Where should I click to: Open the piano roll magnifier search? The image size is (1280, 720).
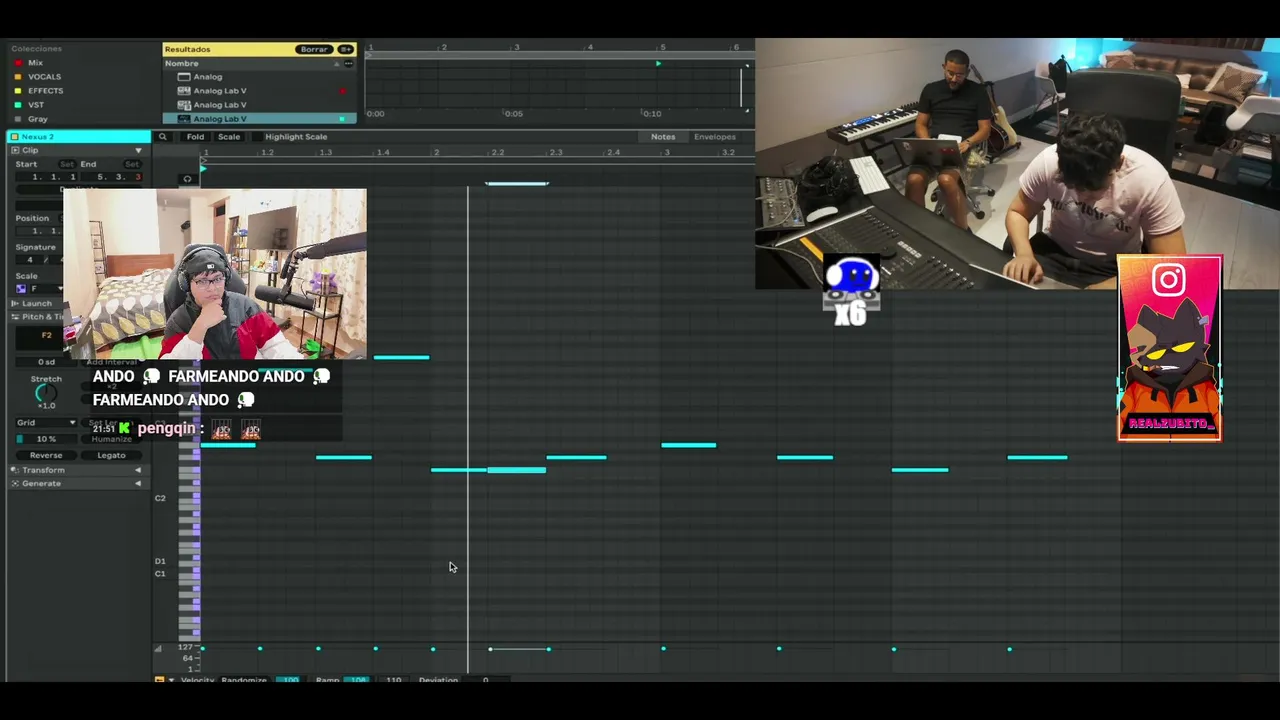(x=162, y=137)
